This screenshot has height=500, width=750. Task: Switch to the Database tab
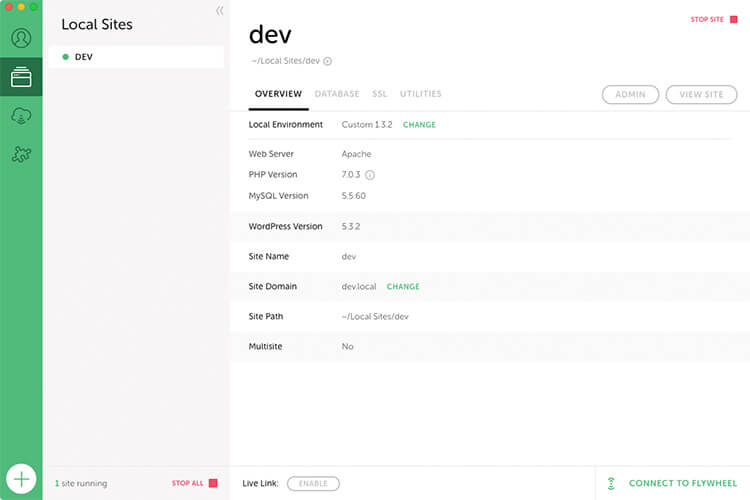click(x=336, y=94)
